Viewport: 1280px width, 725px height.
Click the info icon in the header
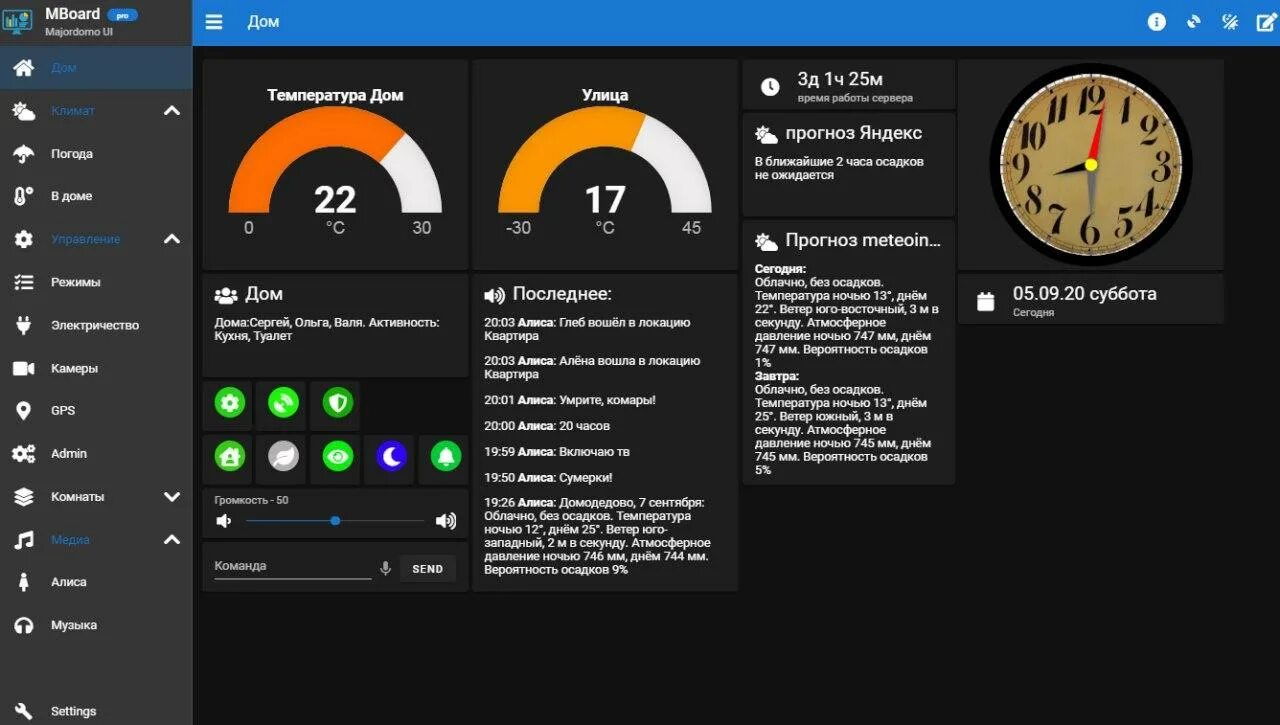click(x=1157, y=22)
